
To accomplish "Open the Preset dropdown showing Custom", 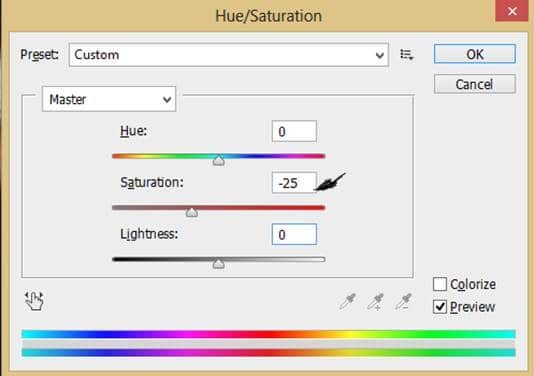I will tap(229, 55).
